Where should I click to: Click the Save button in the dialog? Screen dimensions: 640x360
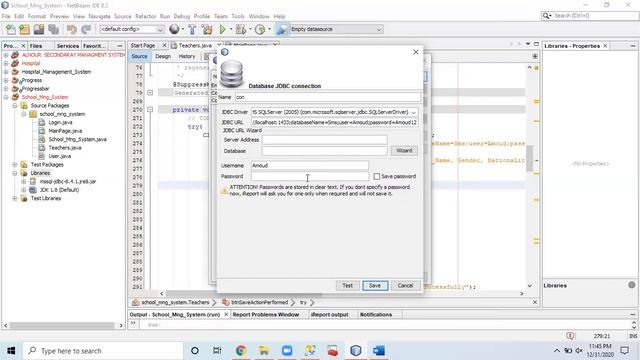(x=375, y=286)
